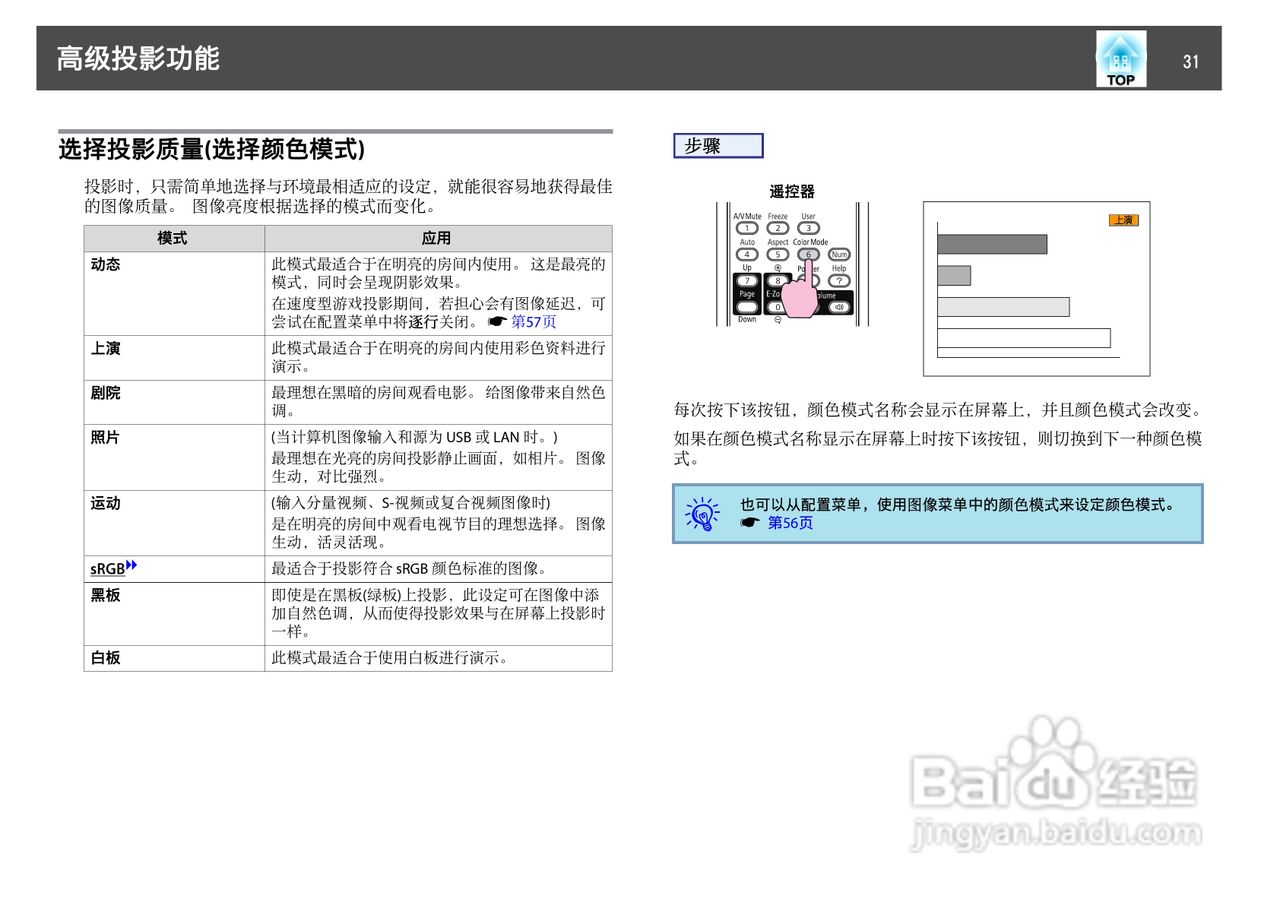Toggle Page Up on the remote
Image resolution: width=1280 pixels, height=905 pixels.
pos(747,279)
